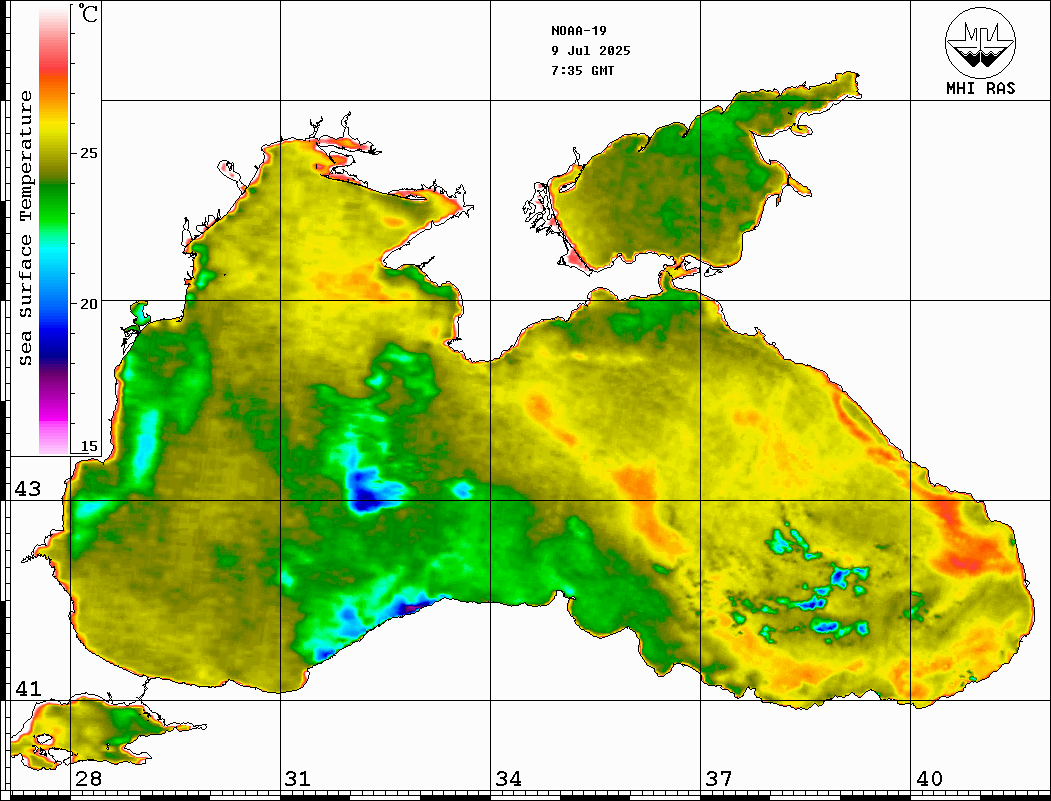This screenshot has height=801, width=1051.
Task: Click the sea surface temperature color bar
Action: [x=54, y=230]
